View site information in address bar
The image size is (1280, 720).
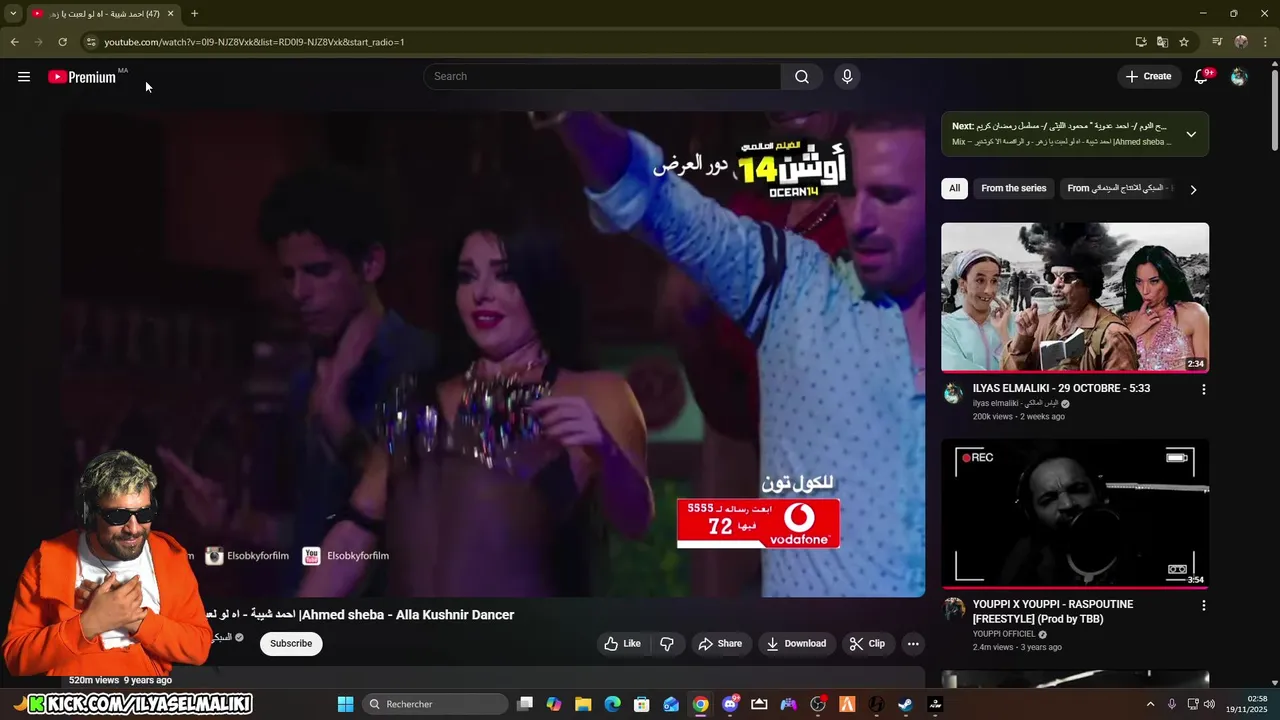tap(90, 42)
